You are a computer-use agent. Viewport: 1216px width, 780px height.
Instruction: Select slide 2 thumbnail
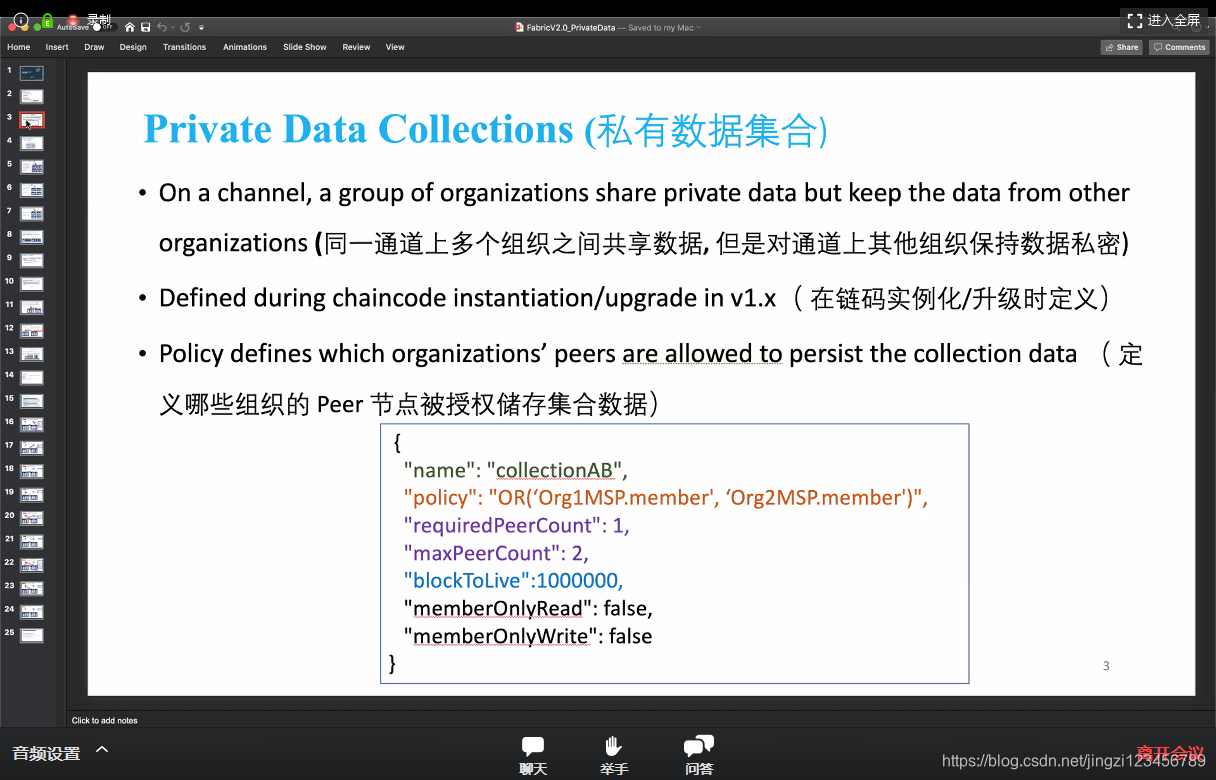(x=32, y=97)
